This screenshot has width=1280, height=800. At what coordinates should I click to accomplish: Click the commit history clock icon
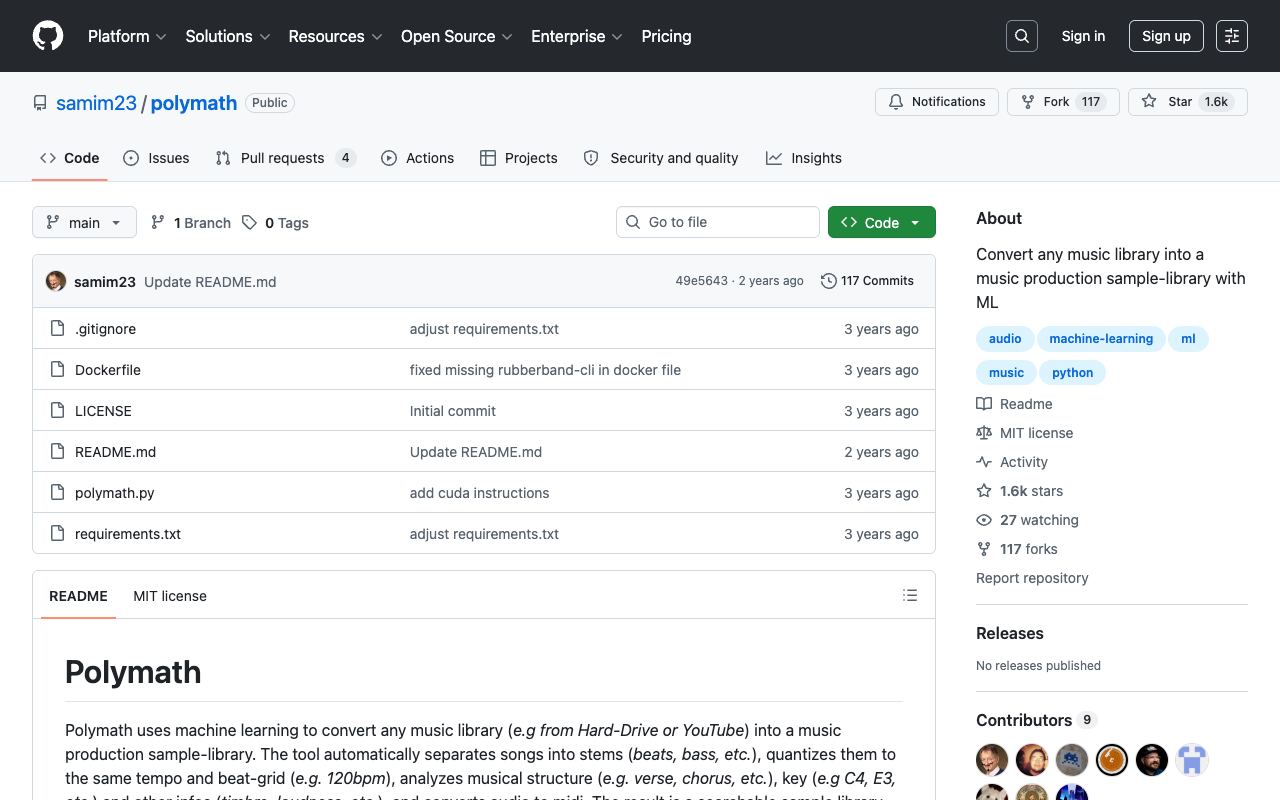tap(829, 281)
